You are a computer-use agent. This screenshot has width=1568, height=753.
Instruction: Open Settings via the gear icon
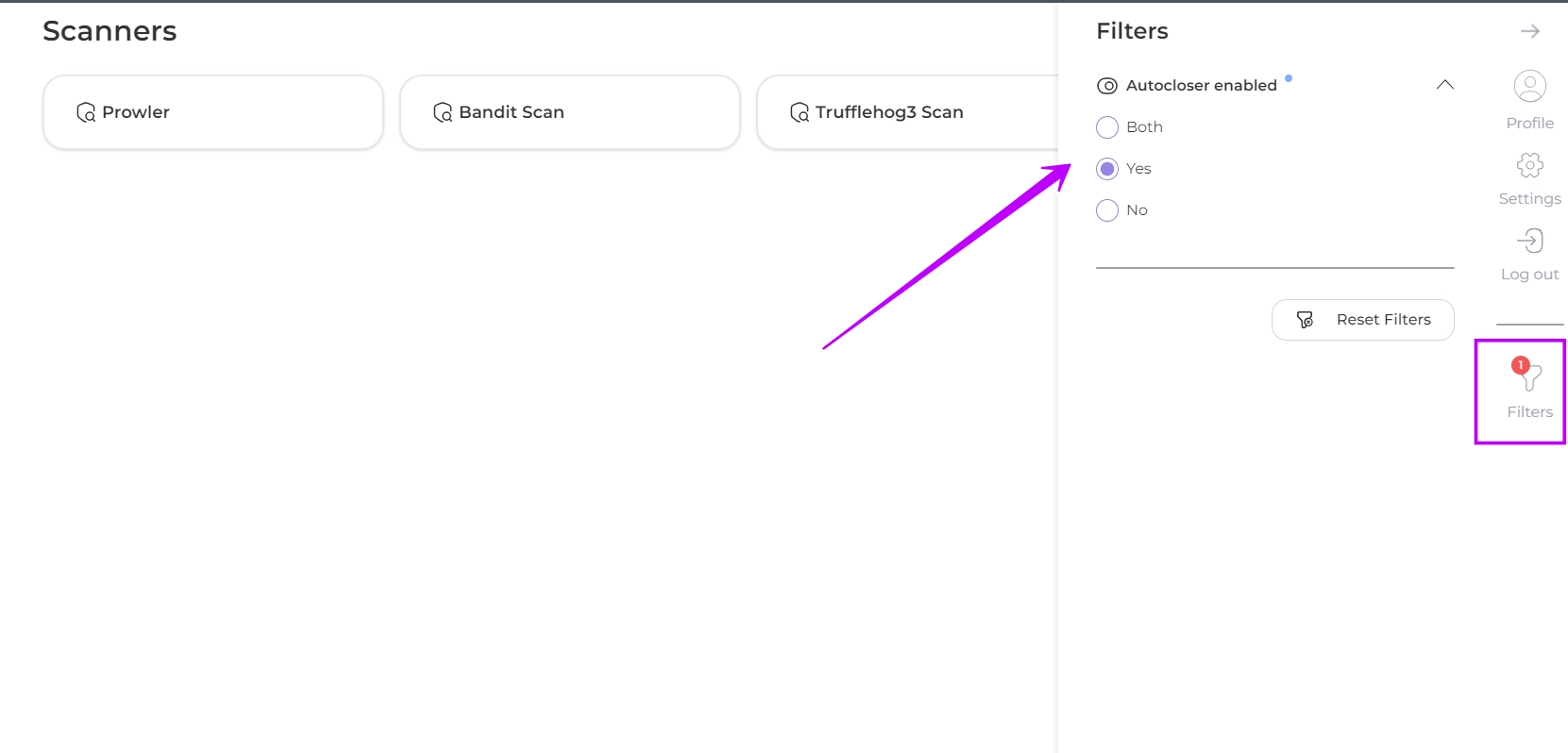pos(1529,165)
